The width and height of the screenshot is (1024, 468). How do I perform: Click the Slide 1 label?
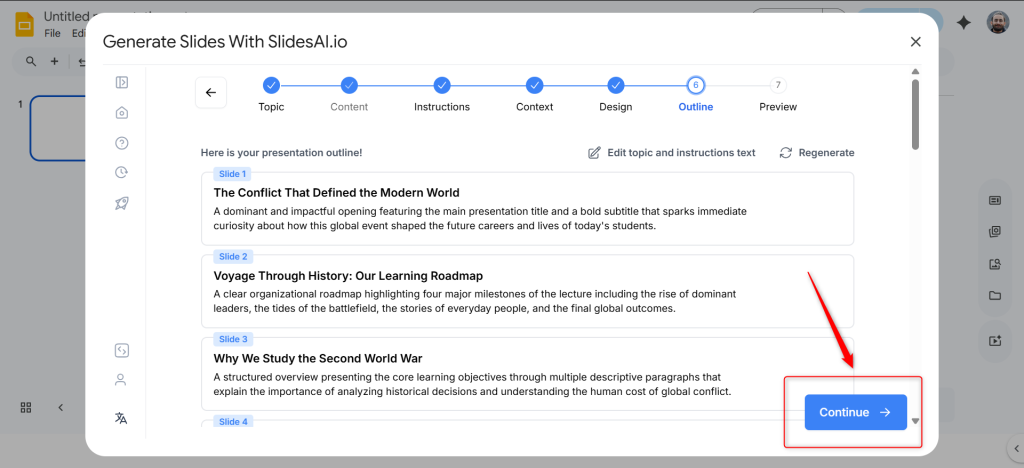tap(232, 174)
